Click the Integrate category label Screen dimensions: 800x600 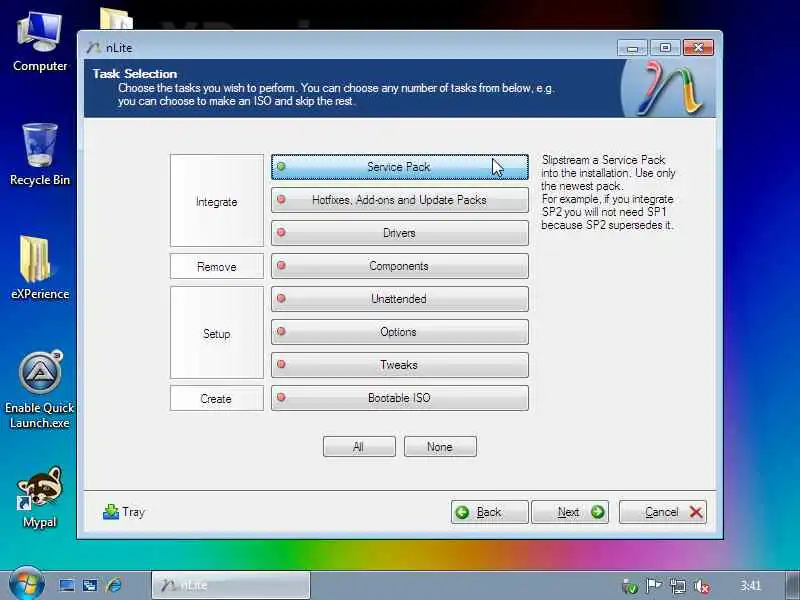tap(216, 202)
